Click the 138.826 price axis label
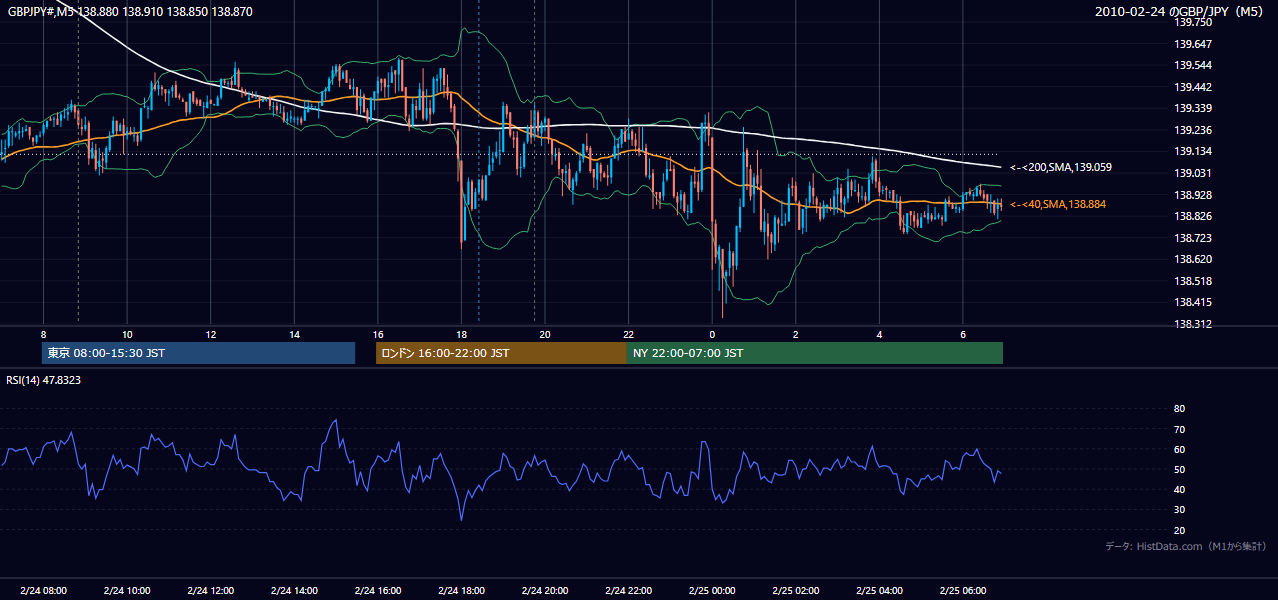1278x600 pixels. coord(1194,216)
